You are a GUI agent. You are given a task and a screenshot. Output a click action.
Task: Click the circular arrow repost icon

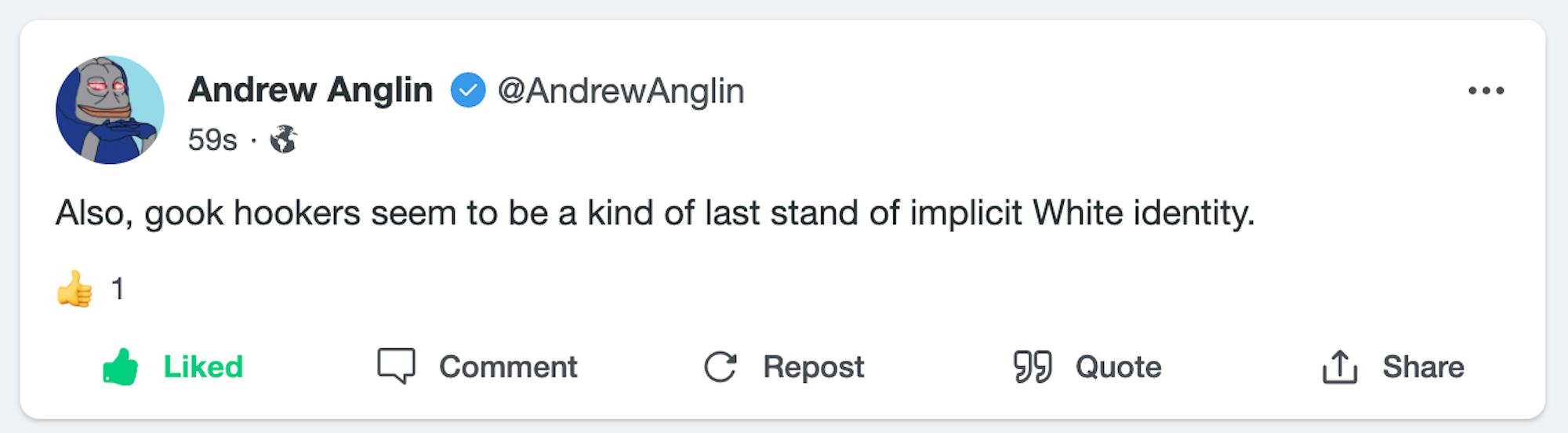[x=720, y=366]
